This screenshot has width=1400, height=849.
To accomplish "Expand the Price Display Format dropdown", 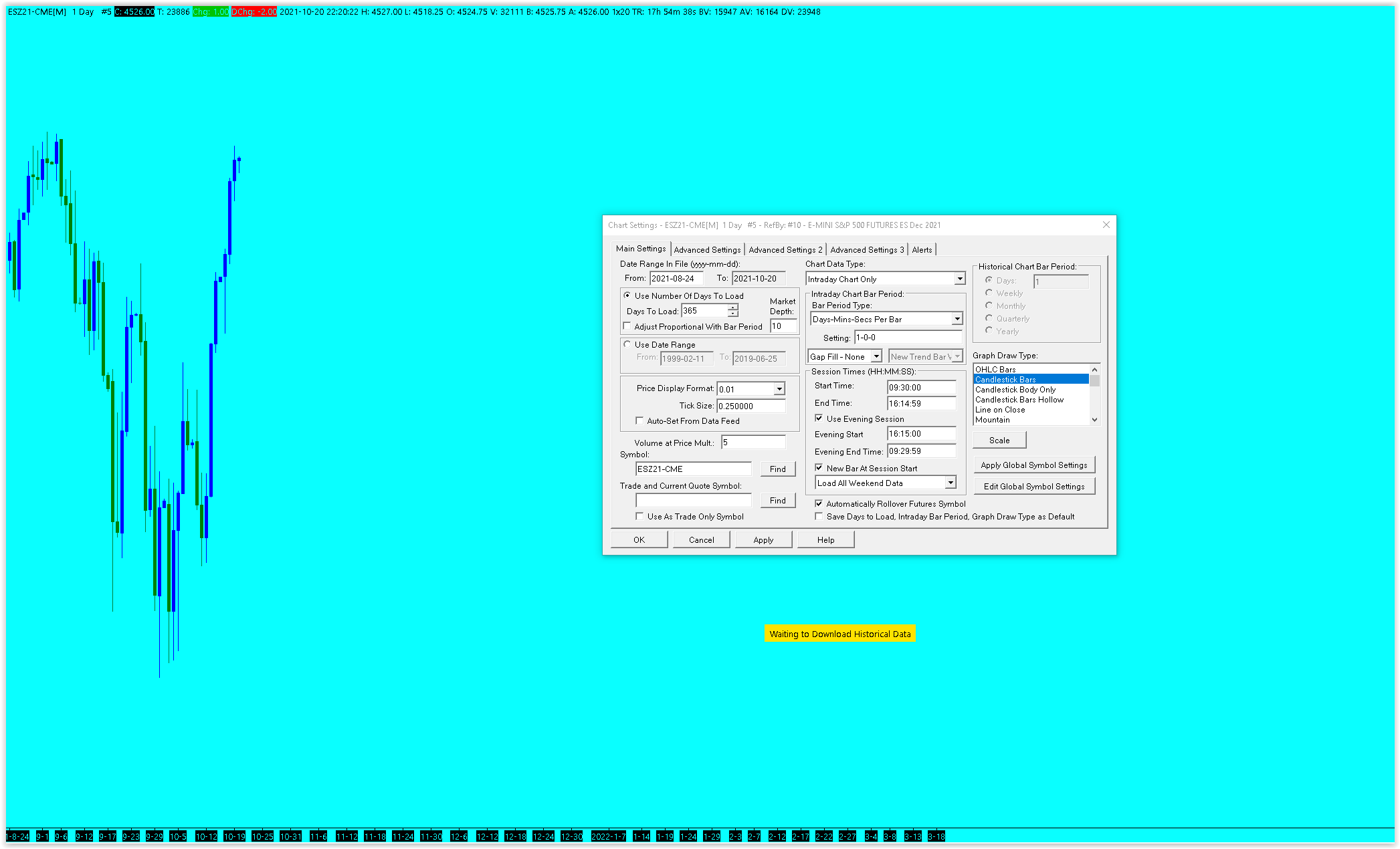I will click(779, 389).
